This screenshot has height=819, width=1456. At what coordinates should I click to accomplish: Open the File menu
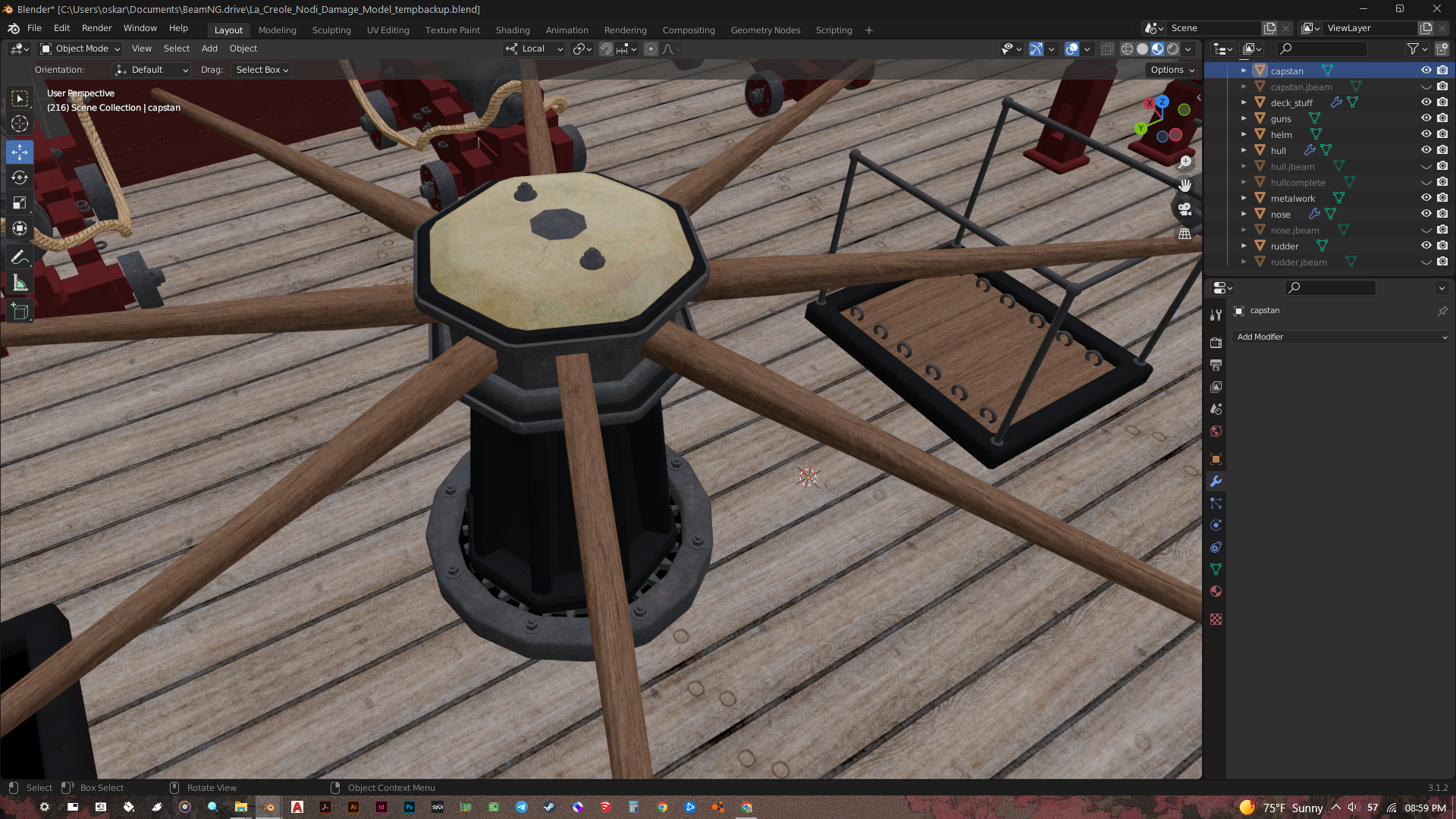pyautogui.click(x=34, y=28)
